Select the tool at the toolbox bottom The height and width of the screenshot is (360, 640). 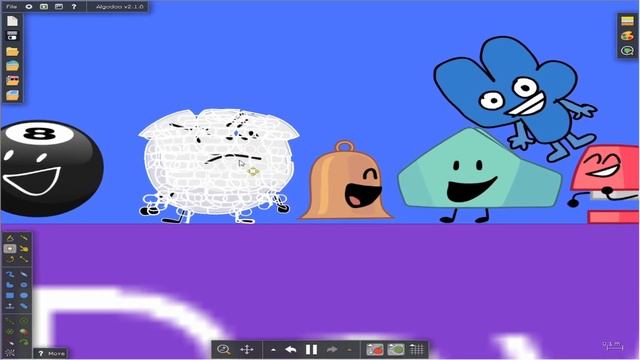pyautogui.click(x=10, y=353)
